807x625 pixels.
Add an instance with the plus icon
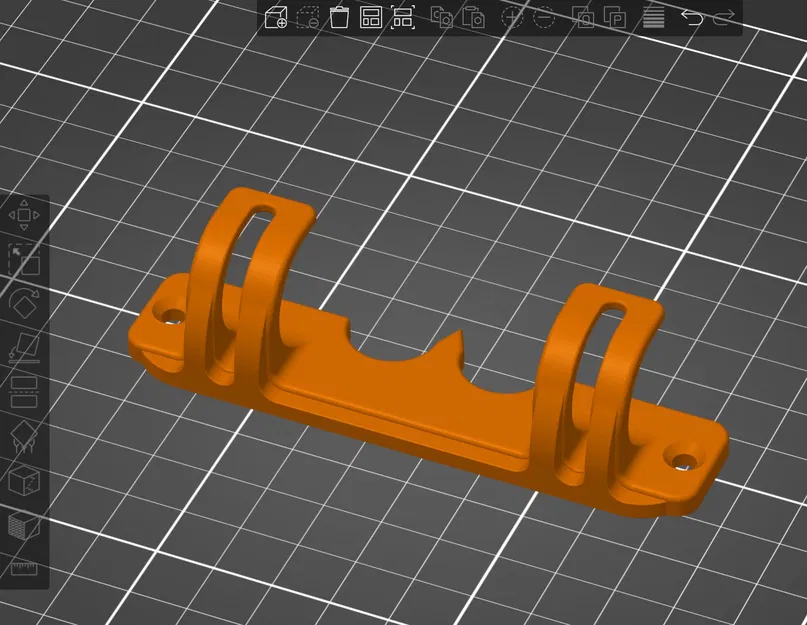pyautogui.click(x=513, y=16)
